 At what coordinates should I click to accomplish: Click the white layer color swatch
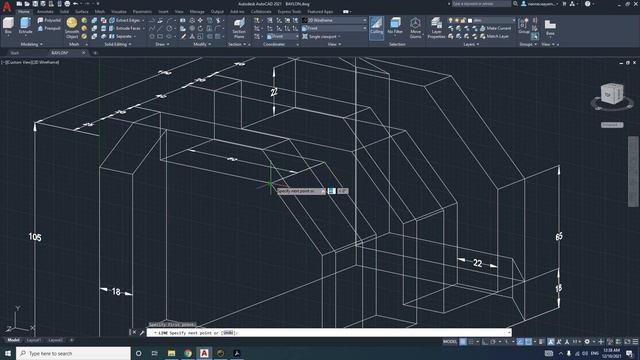(x=470, y=20)
